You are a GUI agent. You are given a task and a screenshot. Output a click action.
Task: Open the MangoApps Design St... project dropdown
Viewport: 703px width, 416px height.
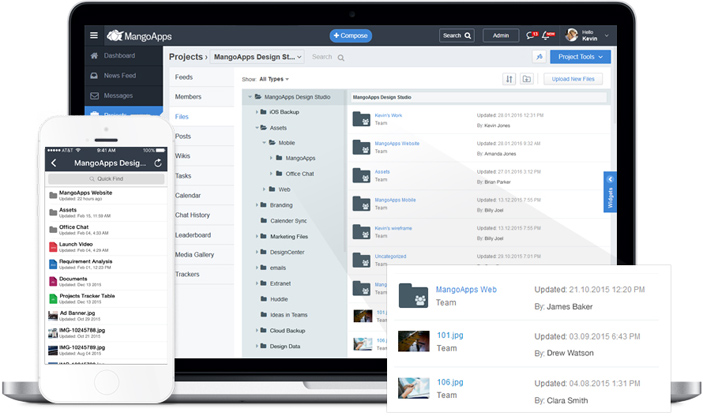click(257, 57)
